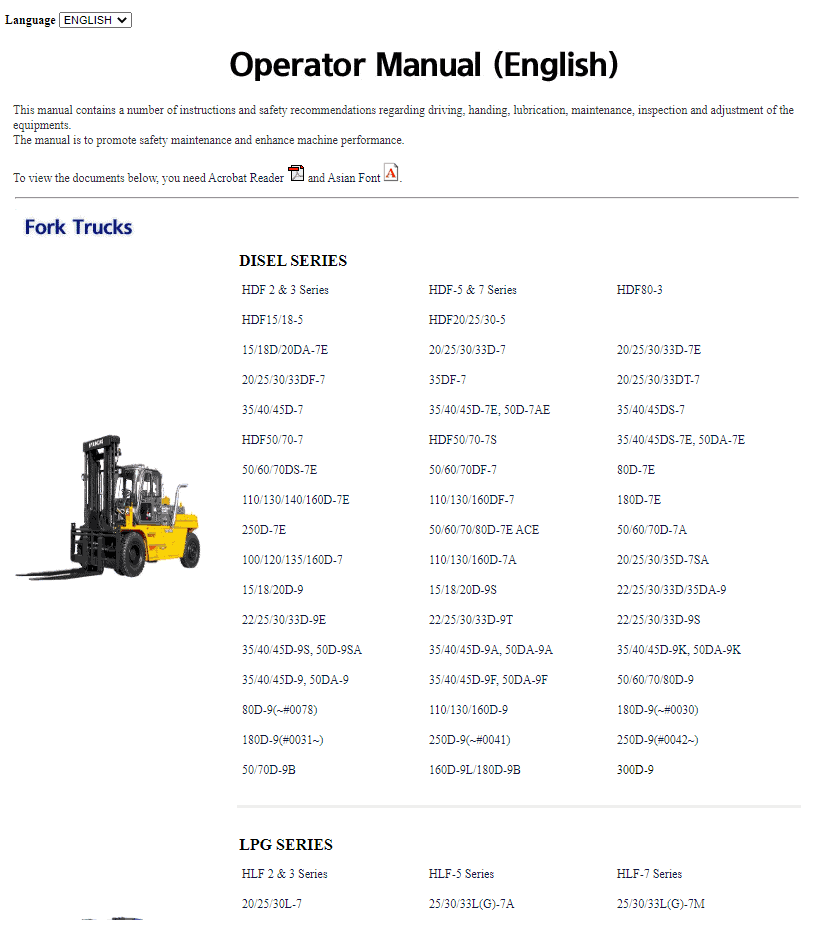
Task: Open 22/25/30/33D-9T manual
Action: pyautogui.click(x=471, y=620)
